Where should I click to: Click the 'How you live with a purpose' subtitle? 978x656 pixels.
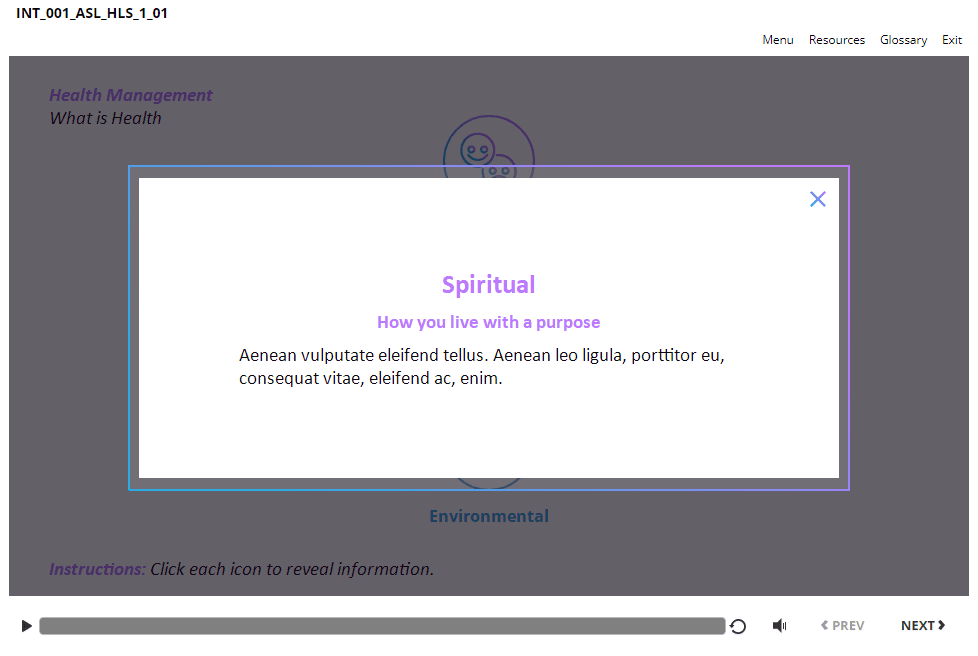coord(488,322)
